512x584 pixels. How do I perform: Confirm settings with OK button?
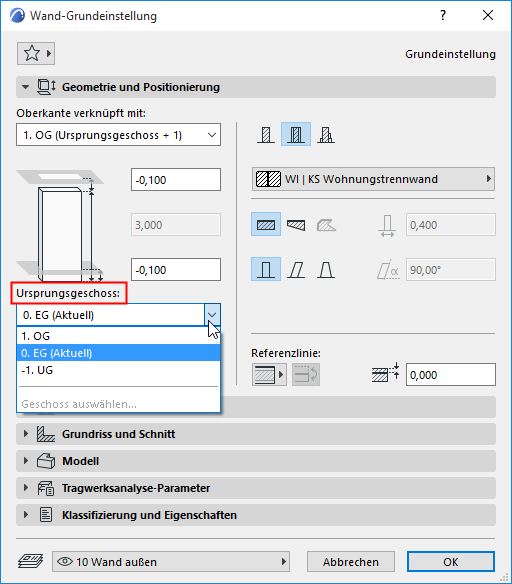click(451, 562)
